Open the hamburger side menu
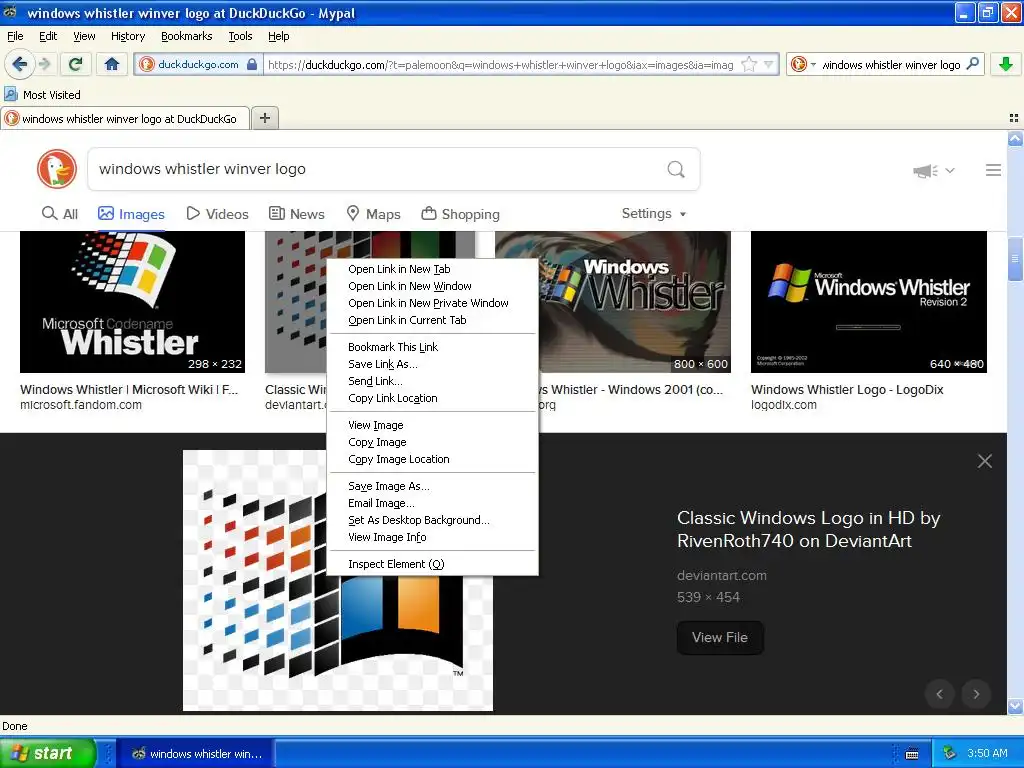Image resolution: width=1024 pixels, height=768 pixels. [x=993, y=170]
